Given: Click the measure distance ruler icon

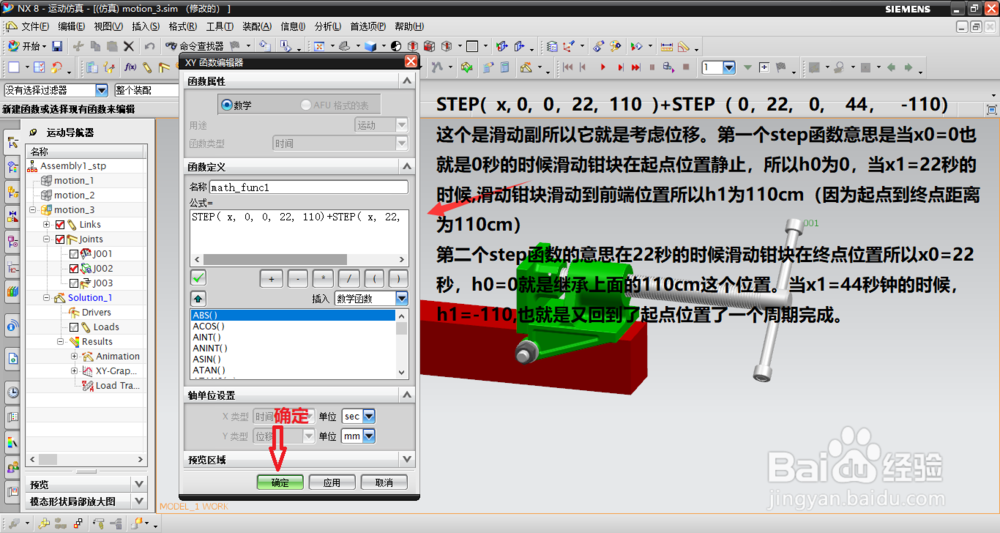Looking at the screenshot, I should click(666, 46).
